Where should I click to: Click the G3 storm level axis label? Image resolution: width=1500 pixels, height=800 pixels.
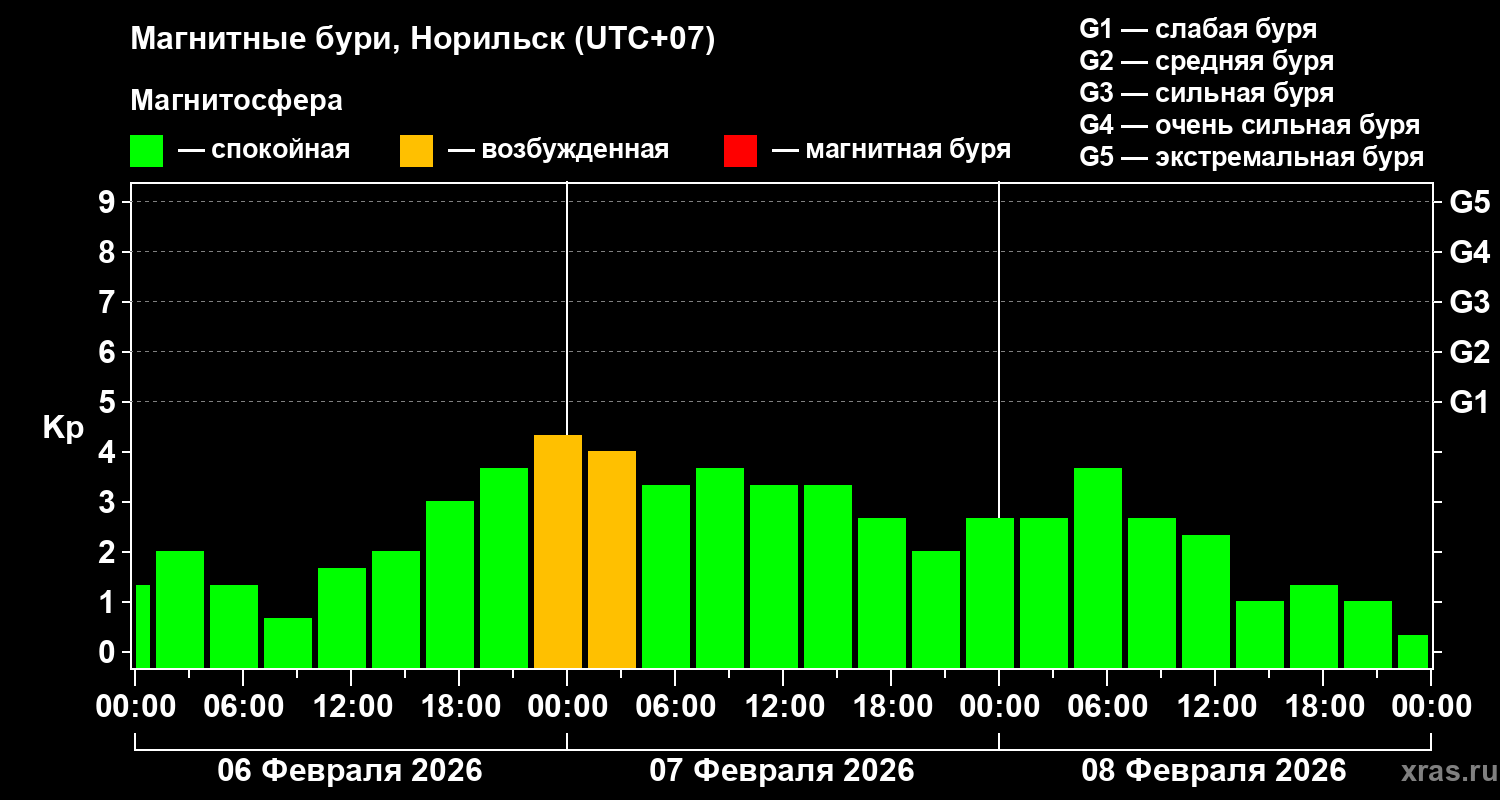(x=1469, y=302)
